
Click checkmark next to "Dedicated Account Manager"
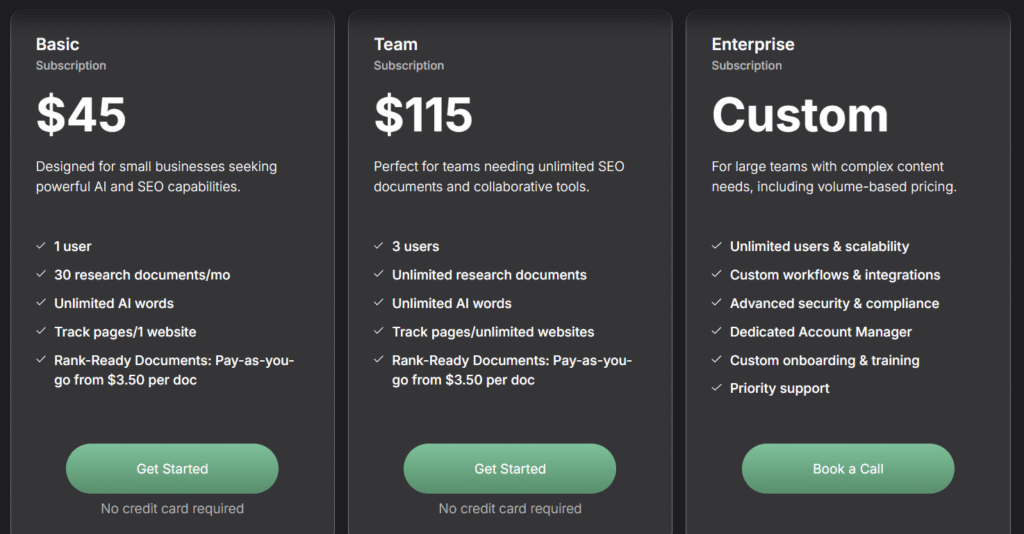click(x=717, y=331)
